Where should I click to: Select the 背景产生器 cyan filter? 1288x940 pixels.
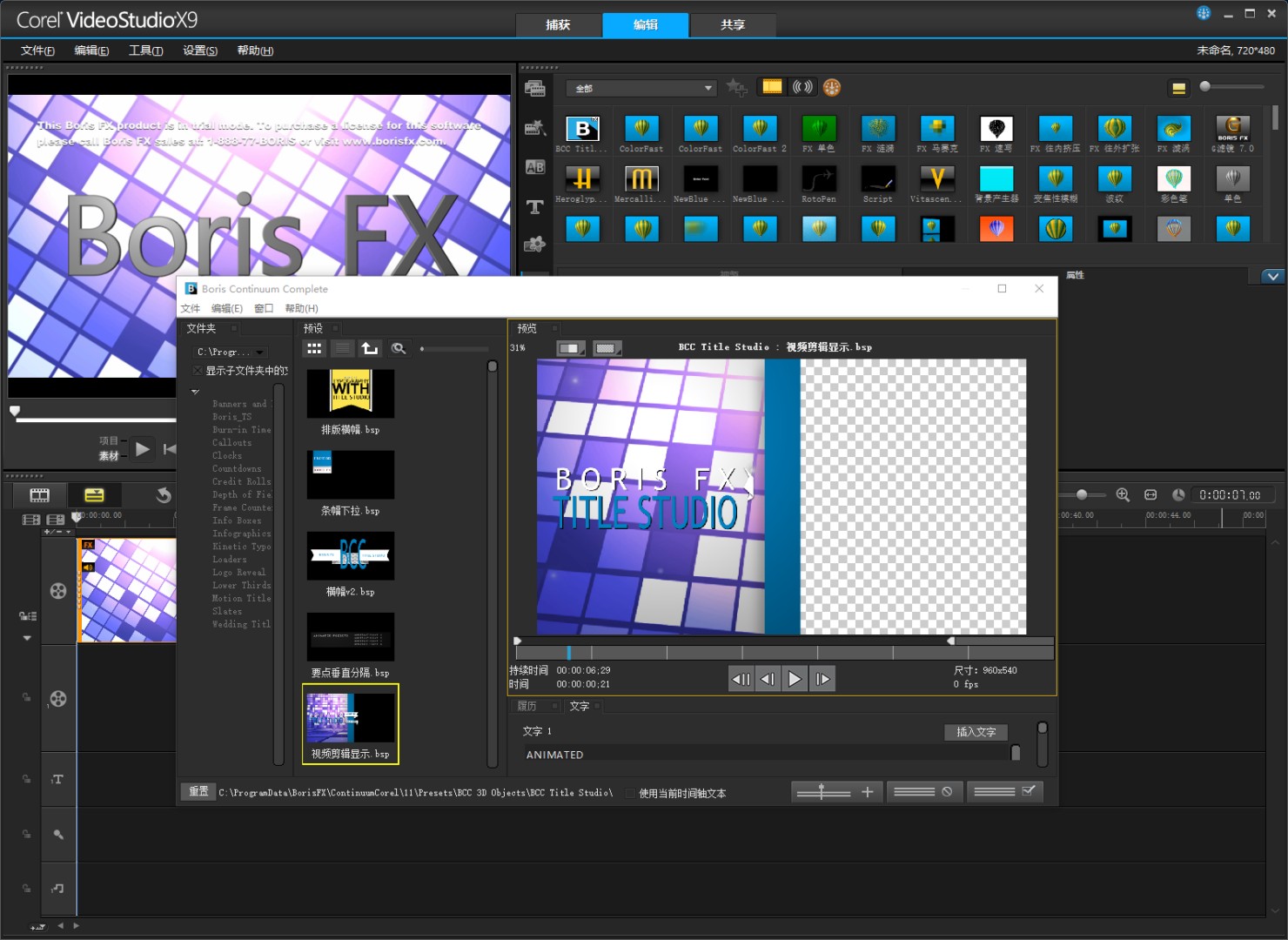pos(996,179)
